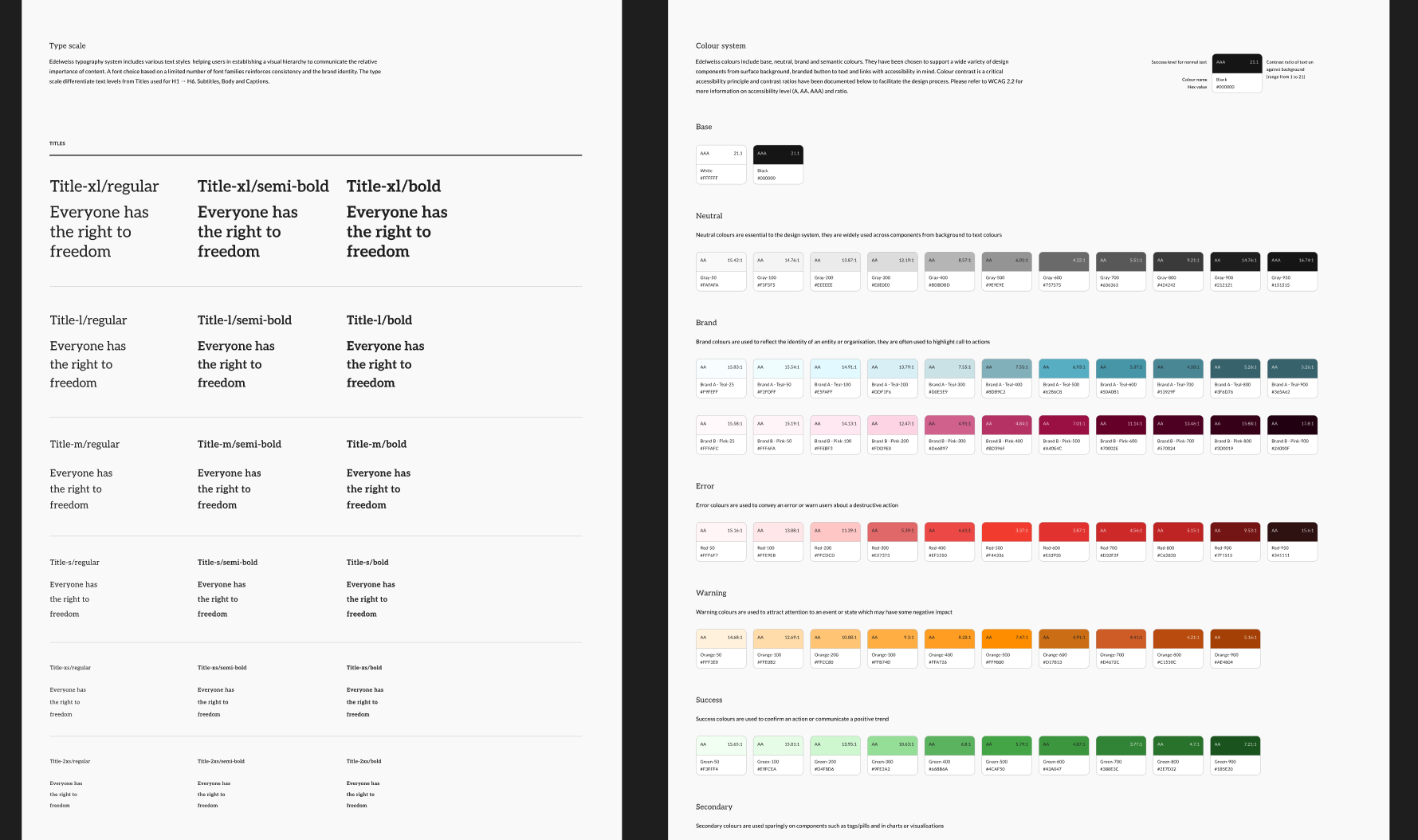The width and height of the screenshot is (1418, 840).
Task: Select the Green-900 success swatch
Action: [x=1235, y=755]
